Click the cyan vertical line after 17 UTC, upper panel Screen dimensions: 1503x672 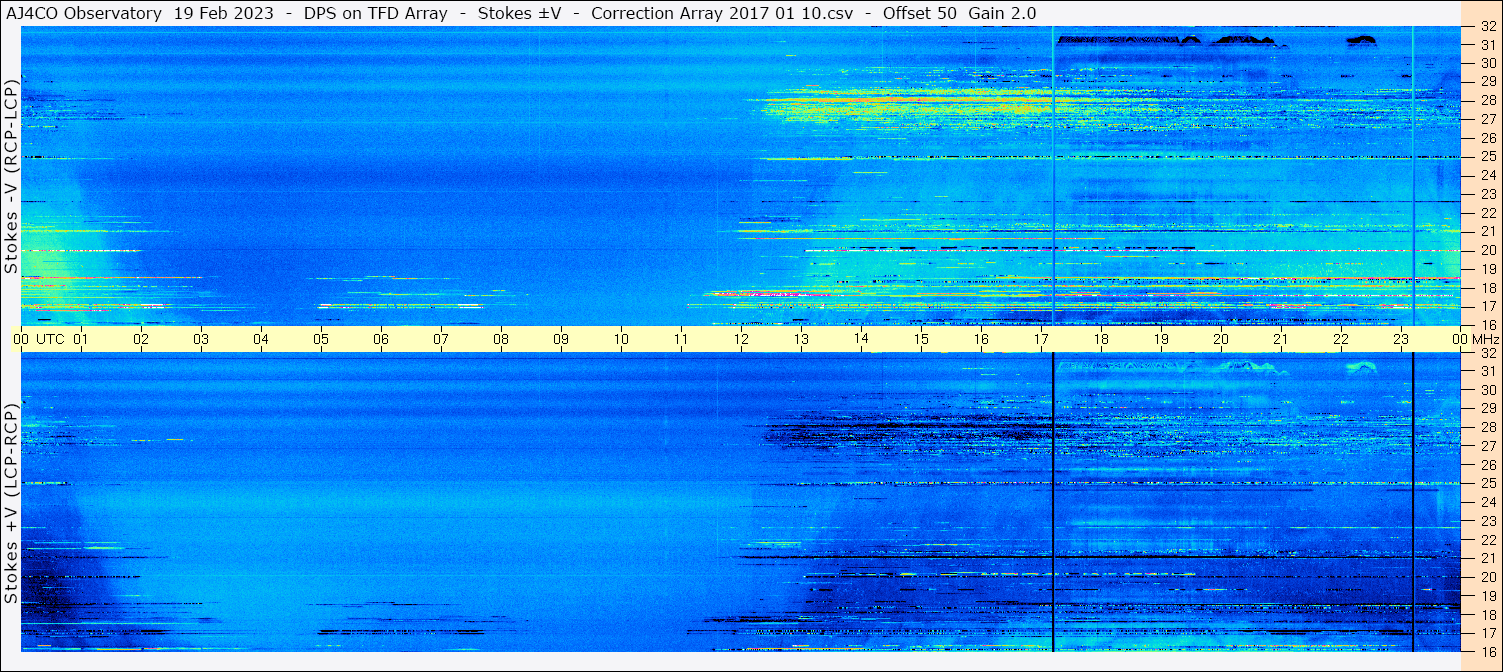[x=1053, y=176]
